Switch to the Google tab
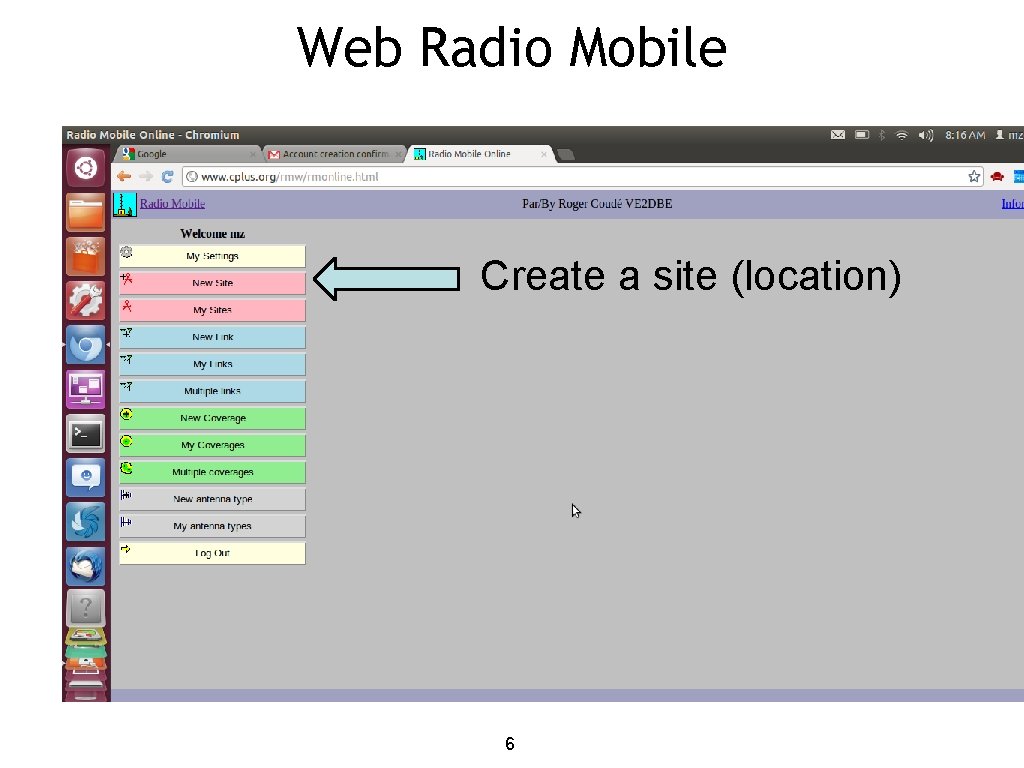 pyautogui.click(x=188, y=154)
